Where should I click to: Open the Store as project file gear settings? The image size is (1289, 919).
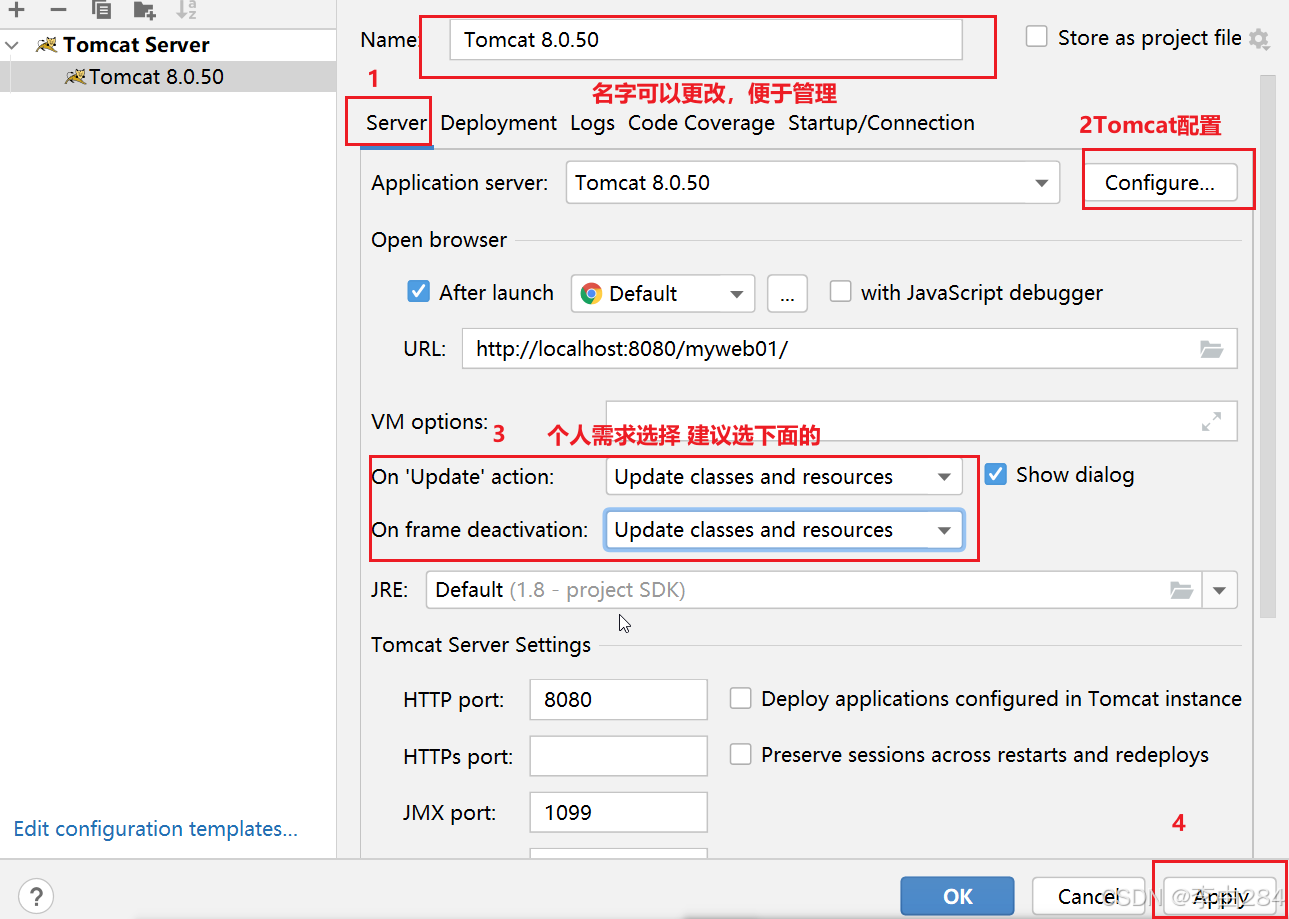(1259, 39)
